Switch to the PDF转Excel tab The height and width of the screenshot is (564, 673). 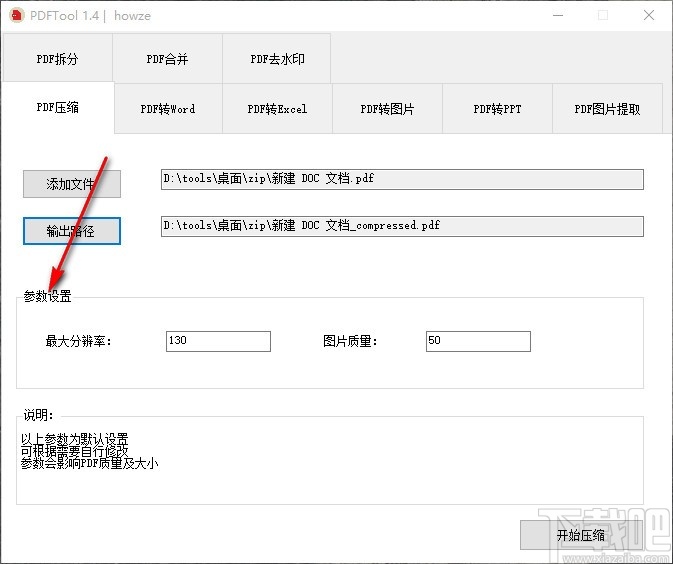277,109
